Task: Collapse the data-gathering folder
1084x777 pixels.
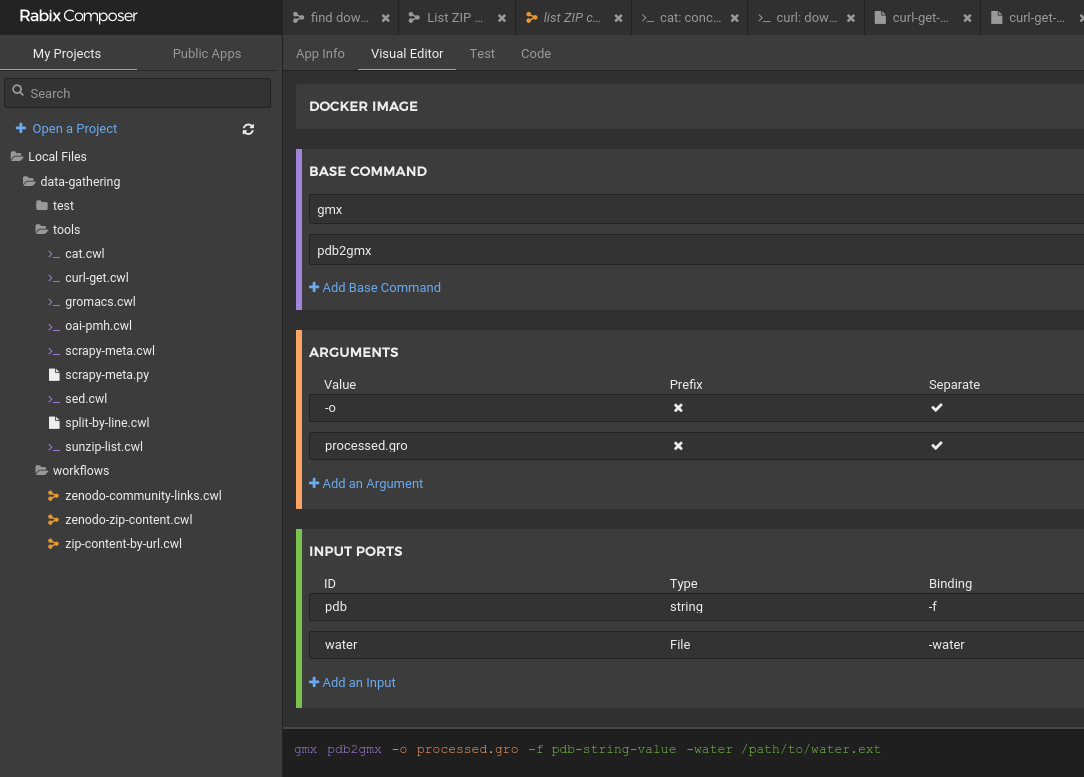Action: point(29,182)
